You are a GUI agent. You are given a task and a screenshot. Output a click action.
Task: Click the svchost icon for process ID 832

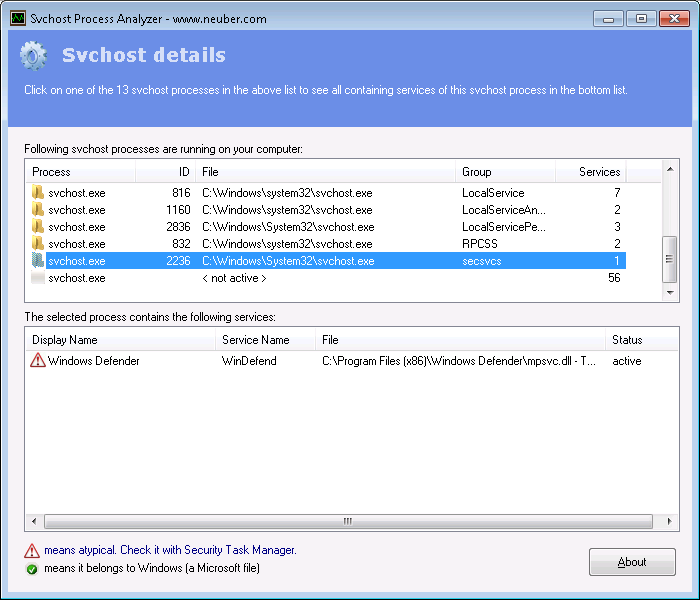click(38, 244)
